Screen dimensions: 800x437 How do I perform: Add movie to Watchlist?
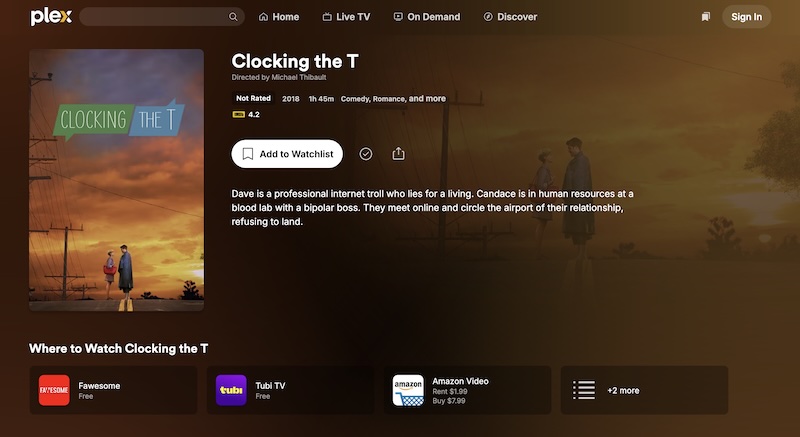point(287,154)
